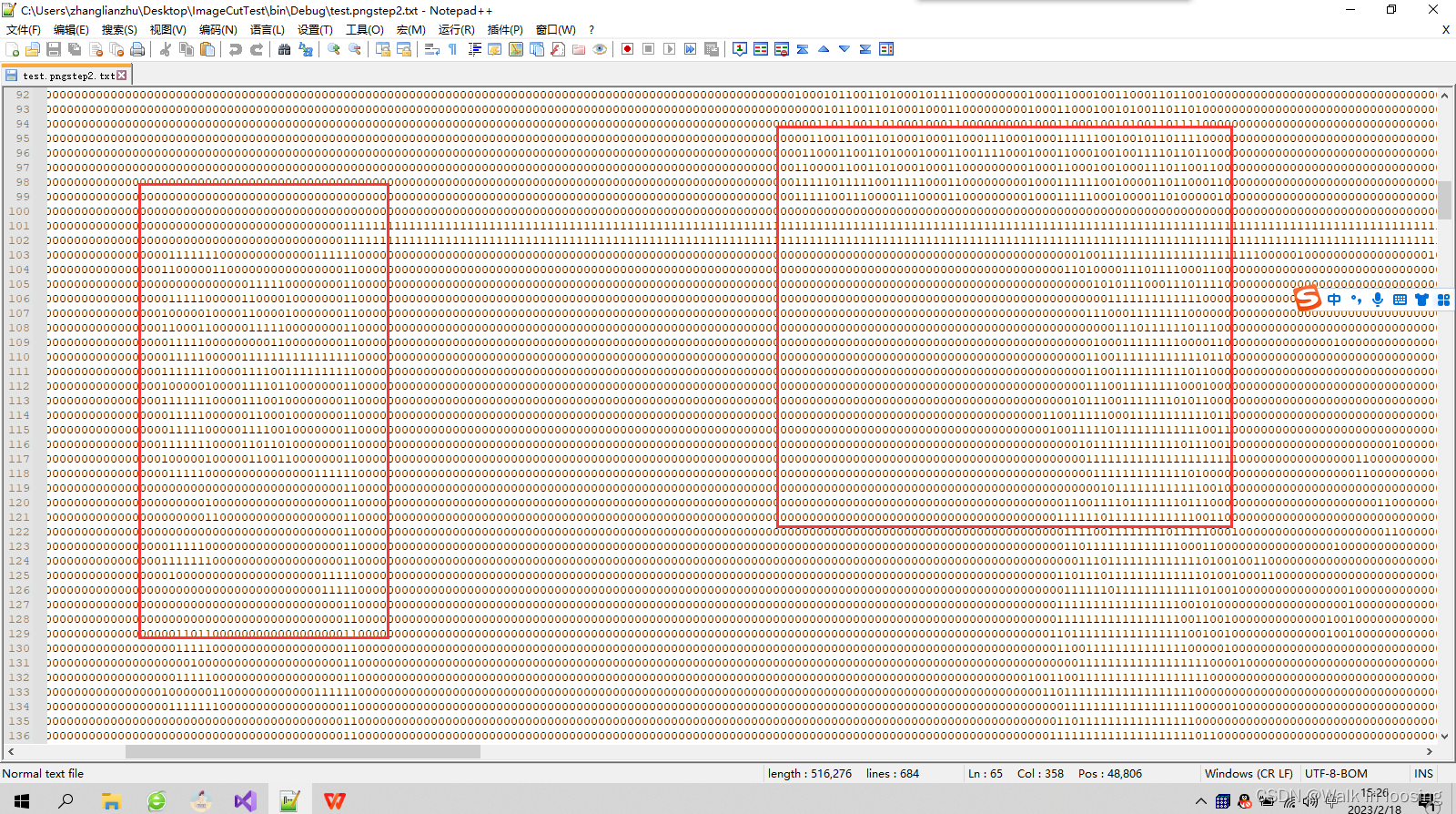Open the 搜索(S) menu
Screen dimensions: 1456x814
[x=119, y=30]
